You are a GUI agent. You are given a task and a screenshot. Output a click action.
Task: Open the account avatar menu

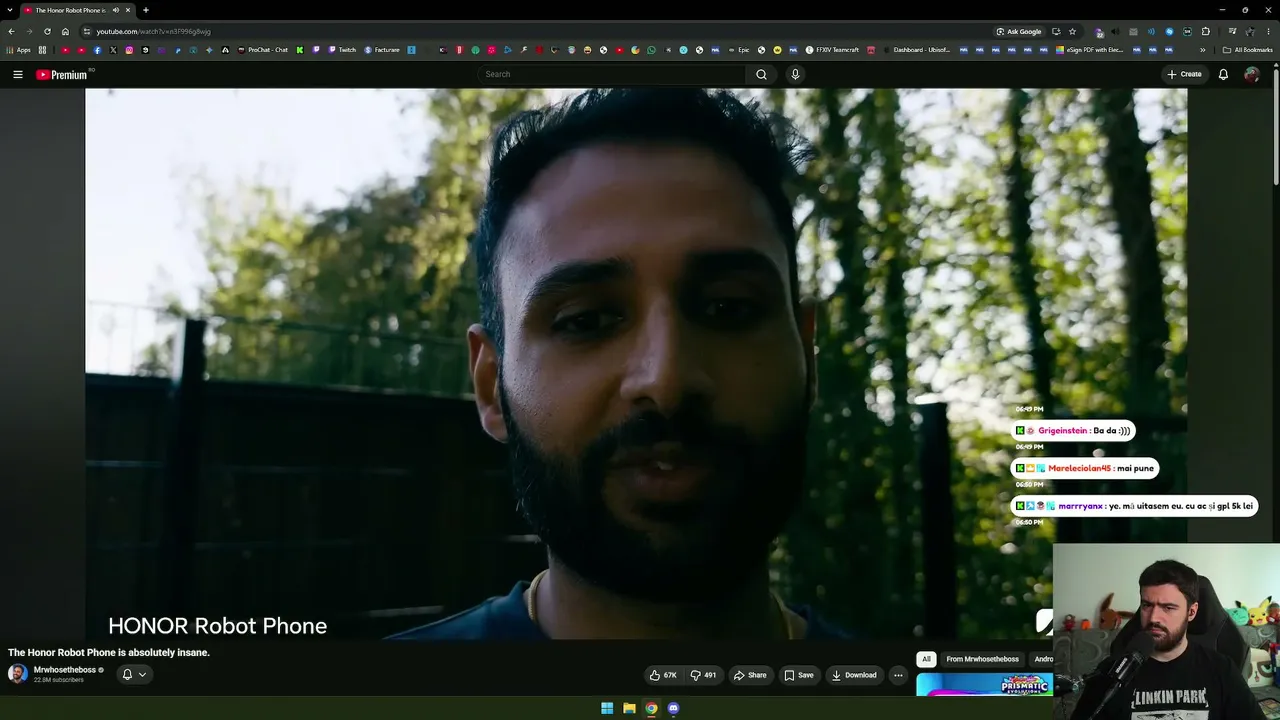click(1251, 74)
